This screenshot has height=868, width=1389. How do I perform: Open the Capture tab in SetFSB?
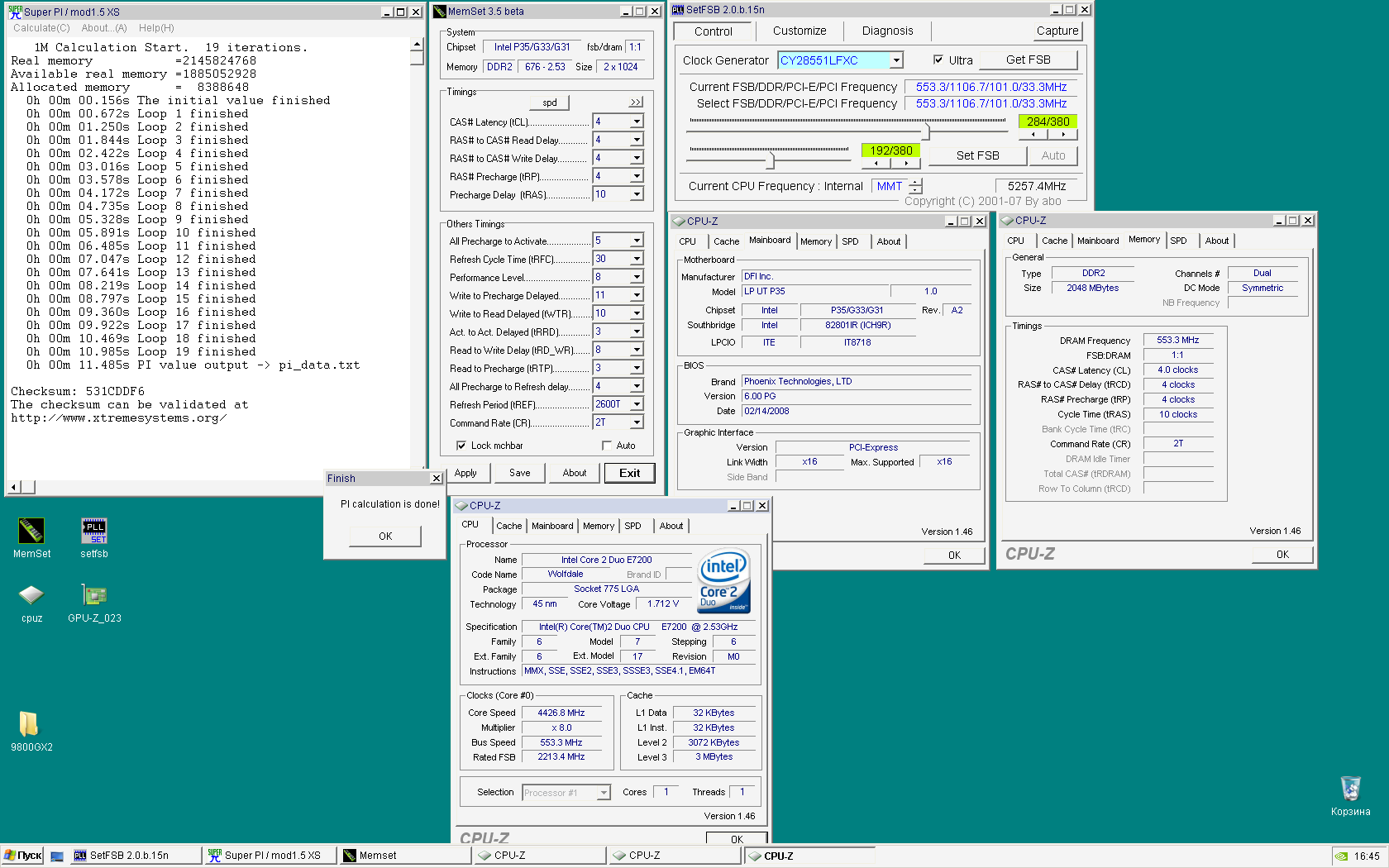point(1057,31)
